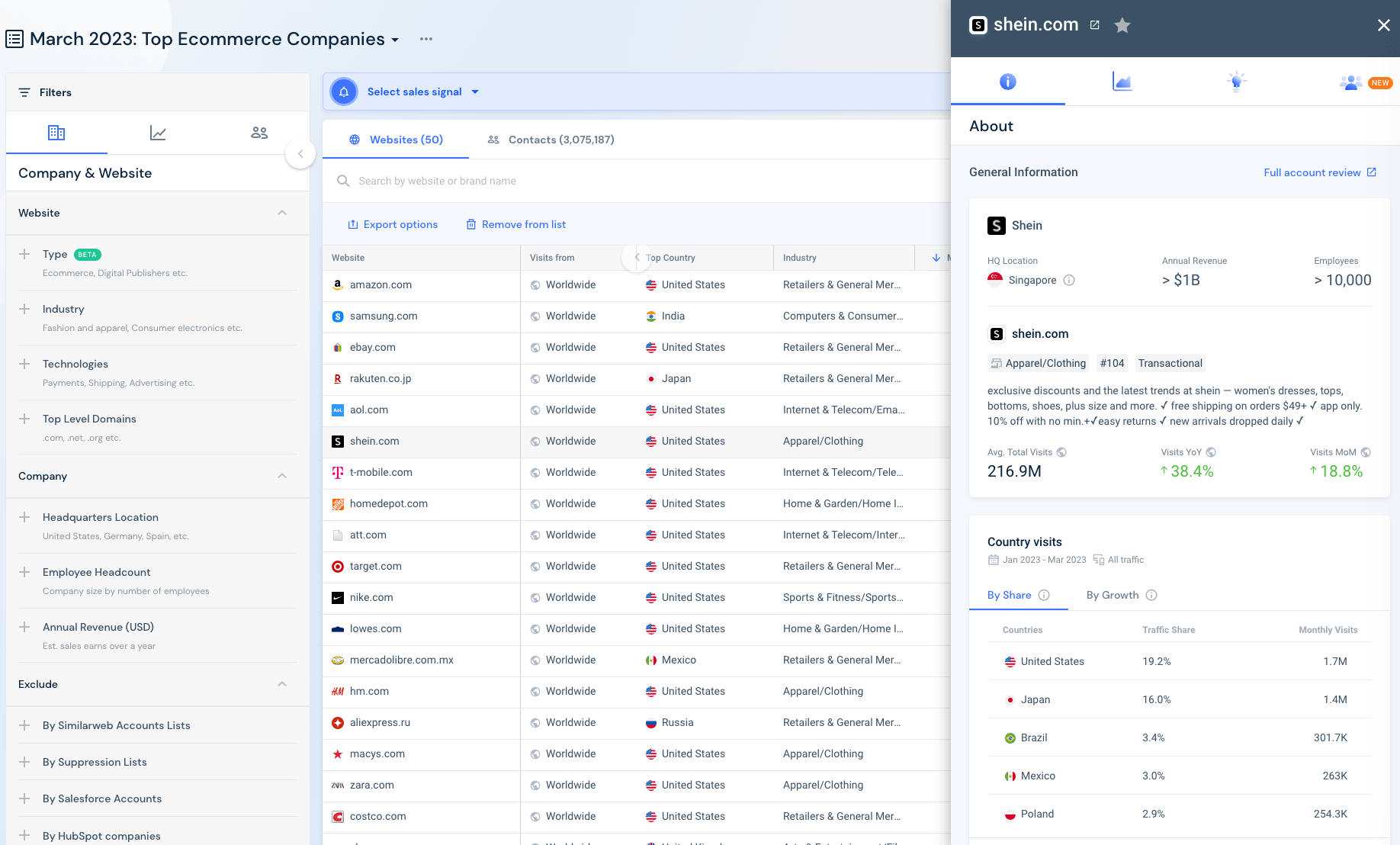Open the Contacts people tab marked NEW
Image resolution: width=1400 pixels, height=845 pixels.
point(1350,82)
